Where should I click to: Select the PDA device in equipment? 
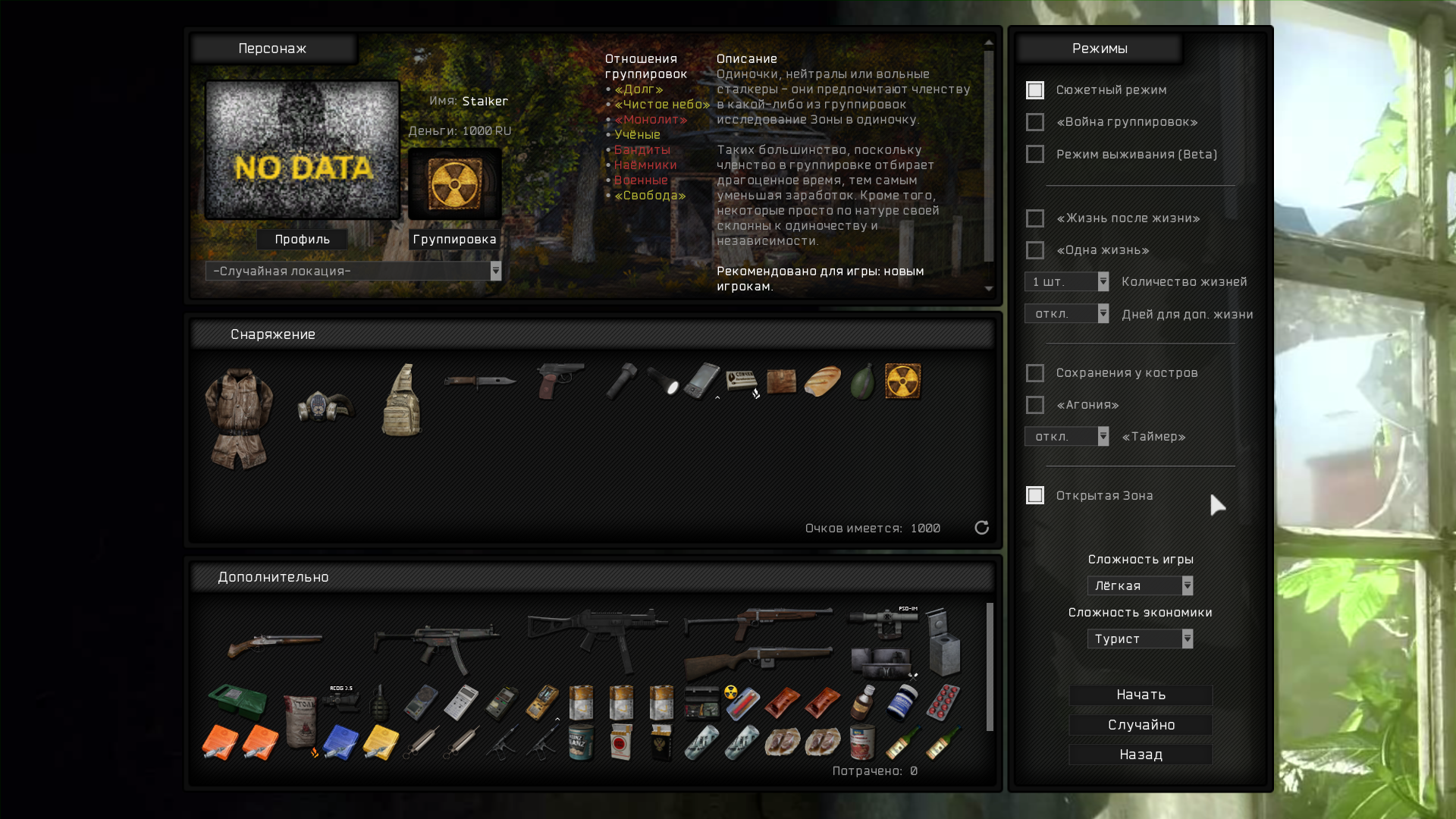(701, 380)
